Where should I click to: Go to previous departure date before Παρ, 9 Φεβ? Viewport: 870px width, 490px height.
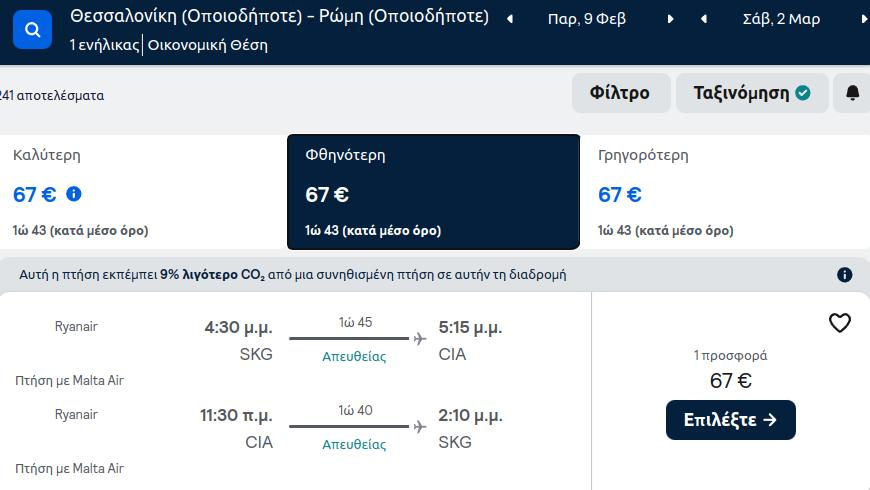point(509,19)
